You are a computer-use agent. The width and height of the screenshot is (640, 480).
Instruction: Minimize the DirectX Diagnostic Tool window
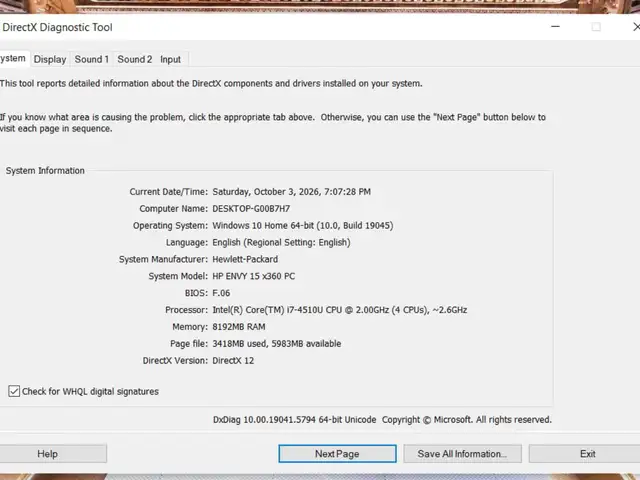coord(556,27)
